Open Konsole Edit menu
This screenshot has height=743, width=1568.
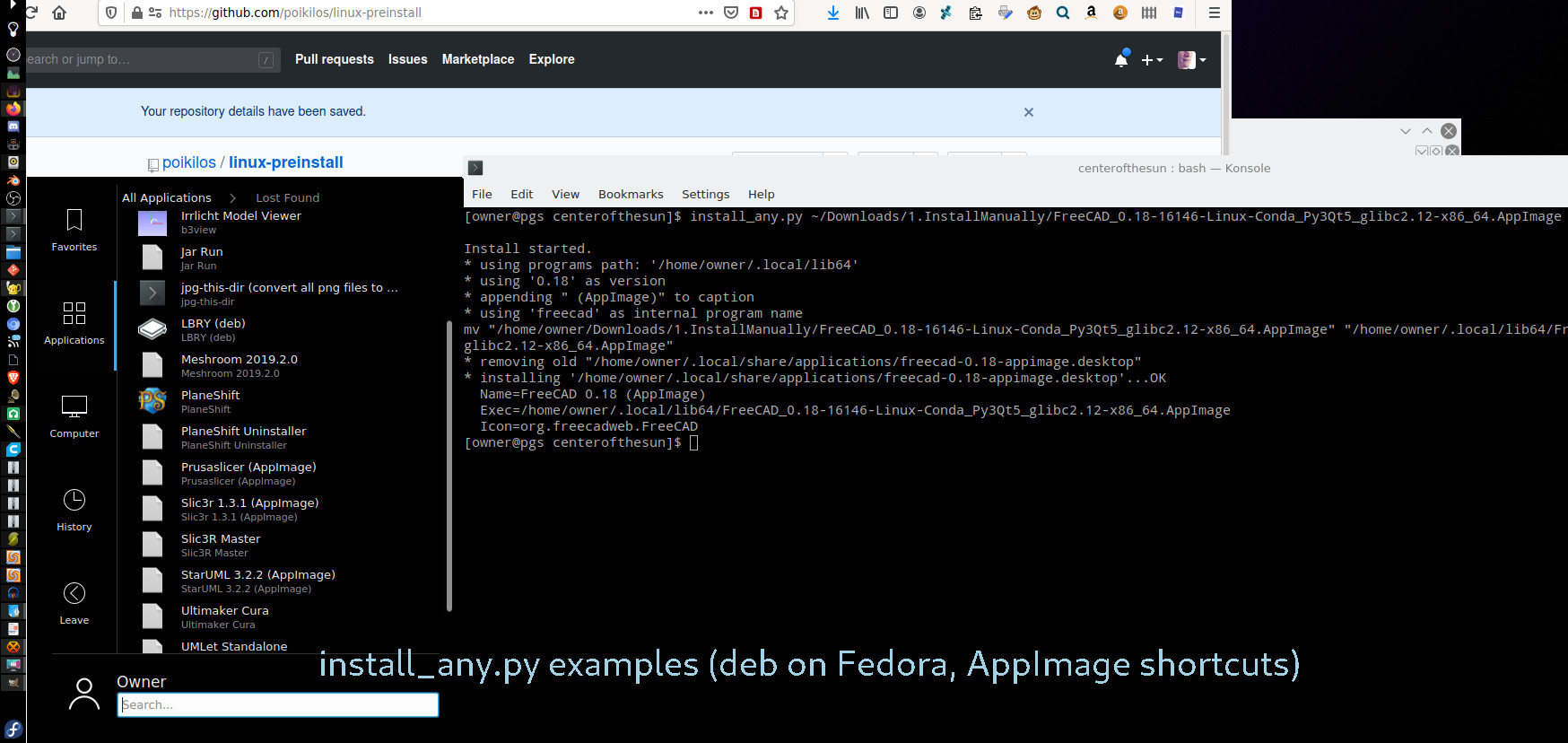tap(522, 194)
